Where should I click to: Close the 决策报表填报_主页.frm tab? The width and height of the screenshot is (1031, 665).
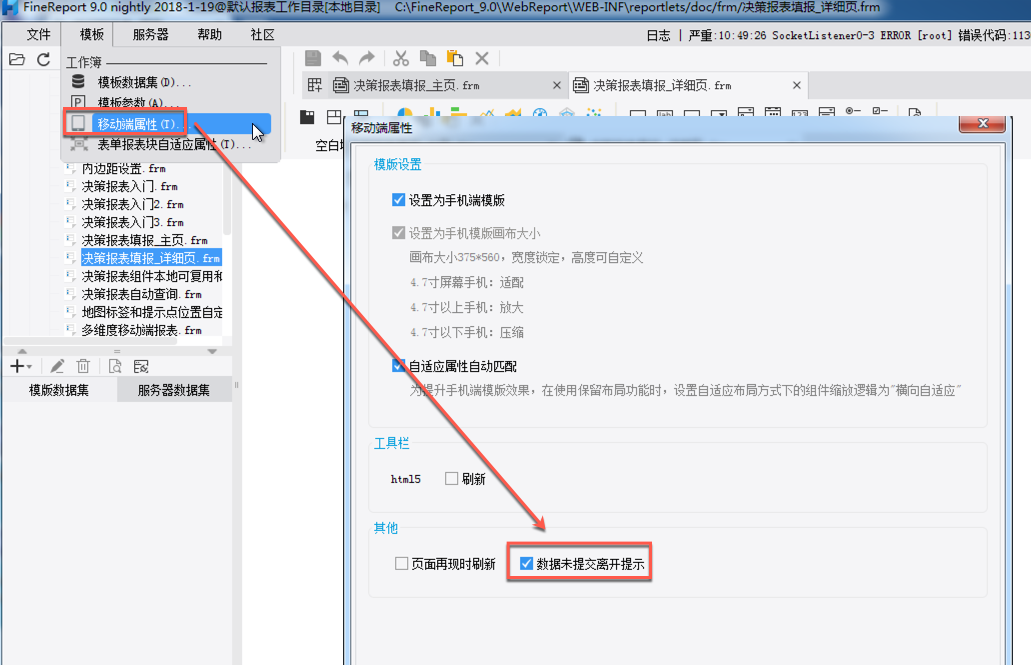click(557, 86)
